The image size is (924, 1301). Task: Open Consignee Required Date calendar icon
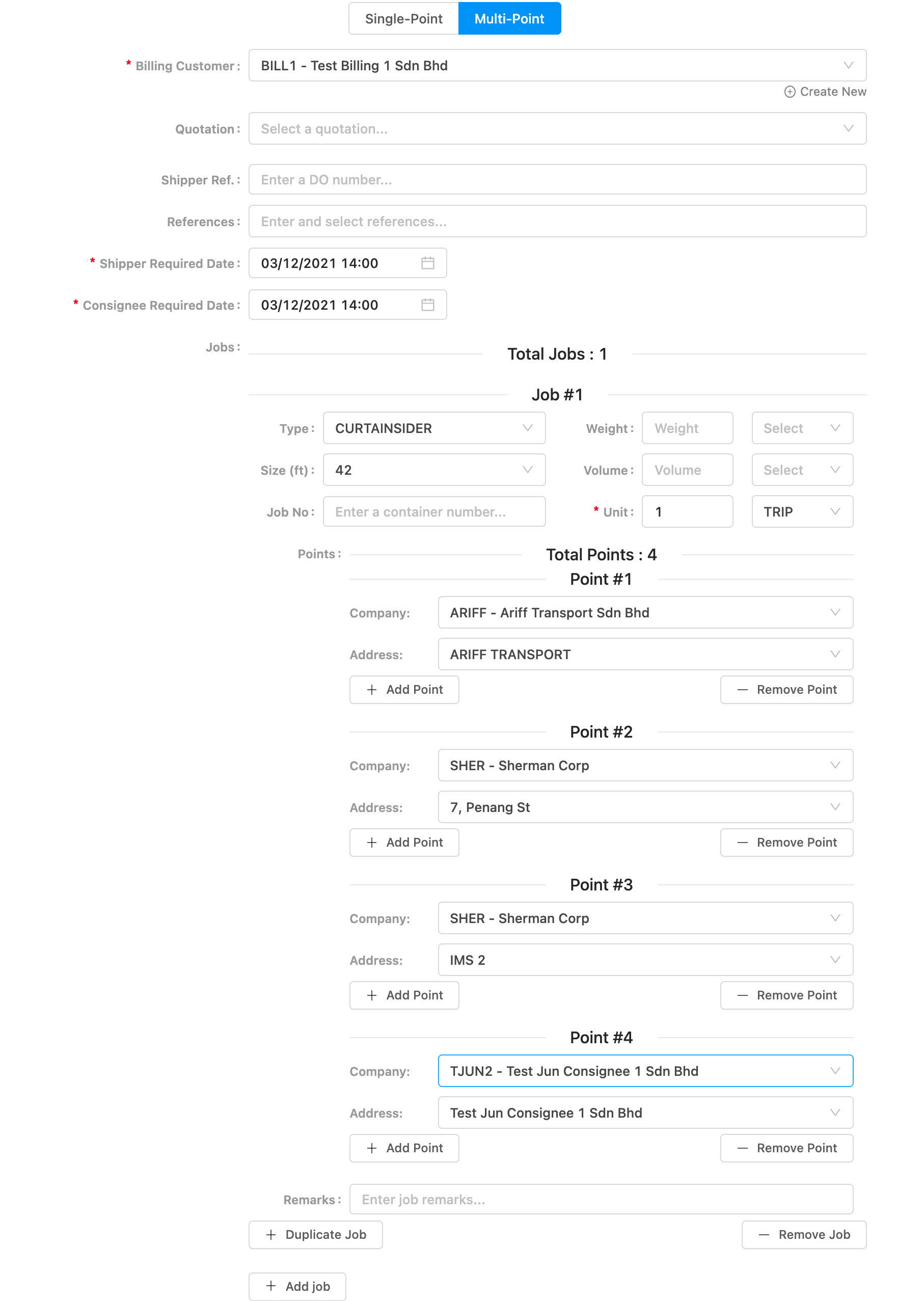click(428, 305)
